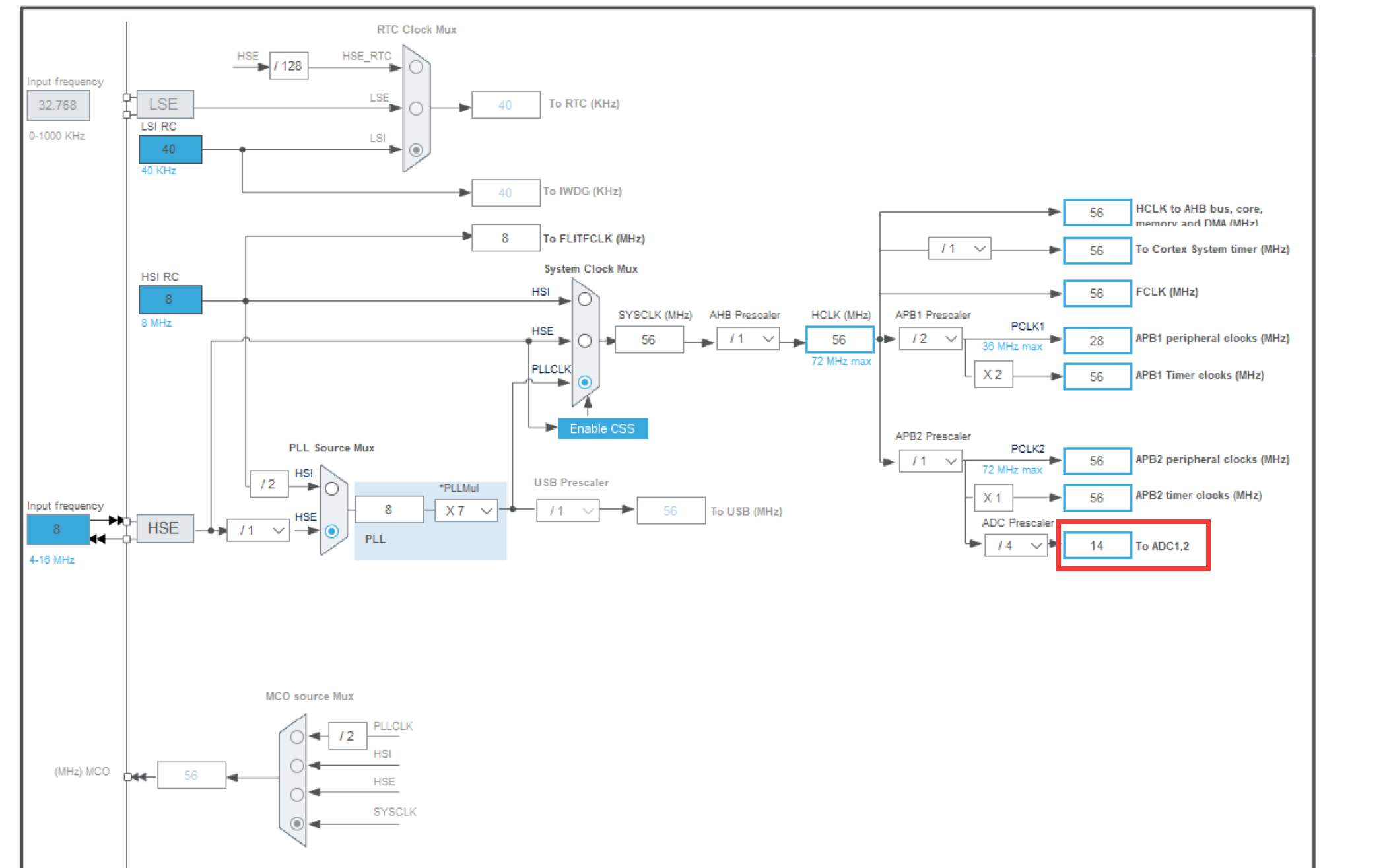Select LSI in the RTC Clock Mux
Viewport: 1387px width, 868px height.
tap(415, 150)
